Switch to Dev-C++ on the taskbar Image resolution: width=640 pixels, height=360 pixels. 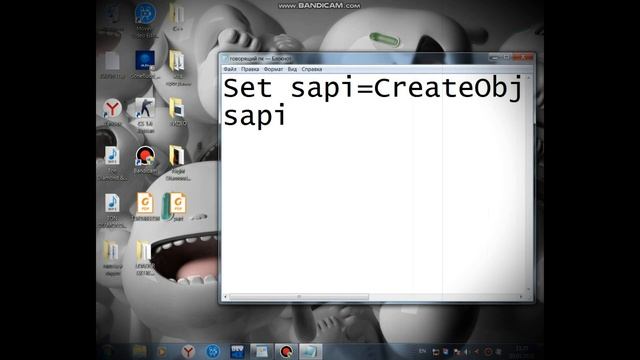[237, 351]
